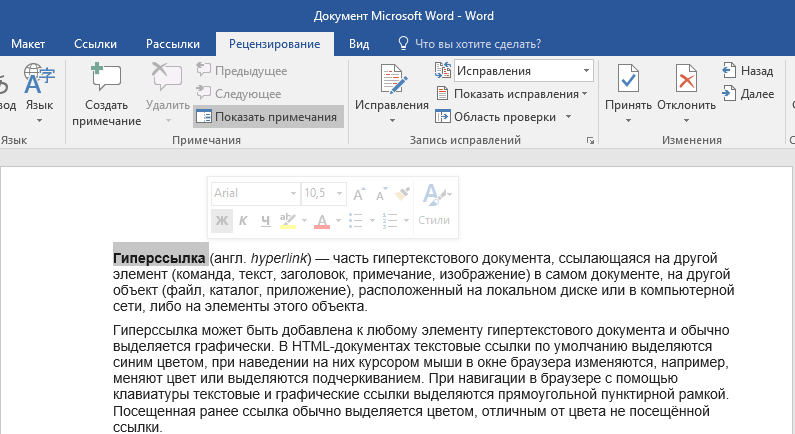Screen dimensions: 795x434
Task: Switch to the Ссылки ribbon tab
Action: point(95,43)
